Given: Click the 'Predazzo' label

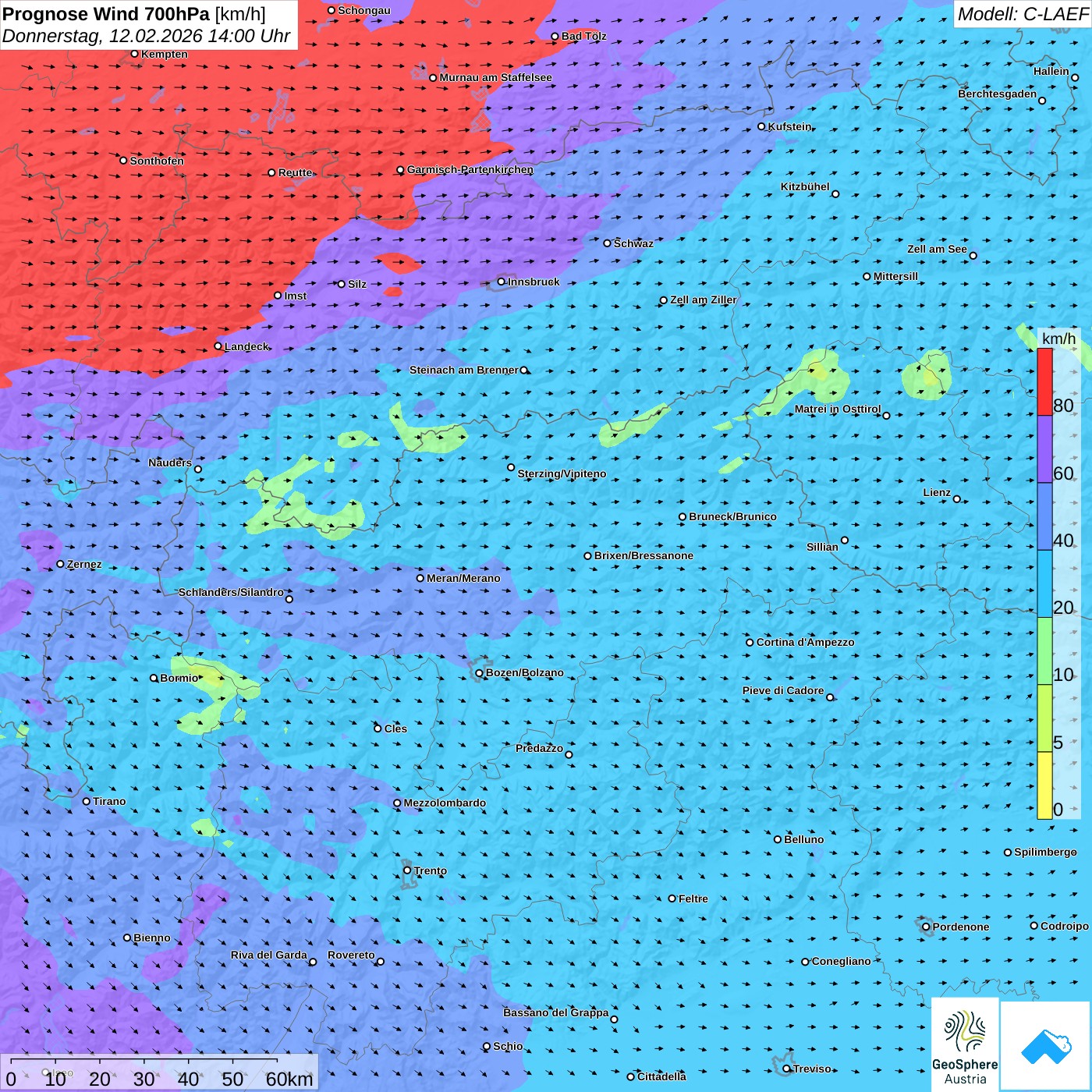Looking at the screenshot, I should [539, 748].
